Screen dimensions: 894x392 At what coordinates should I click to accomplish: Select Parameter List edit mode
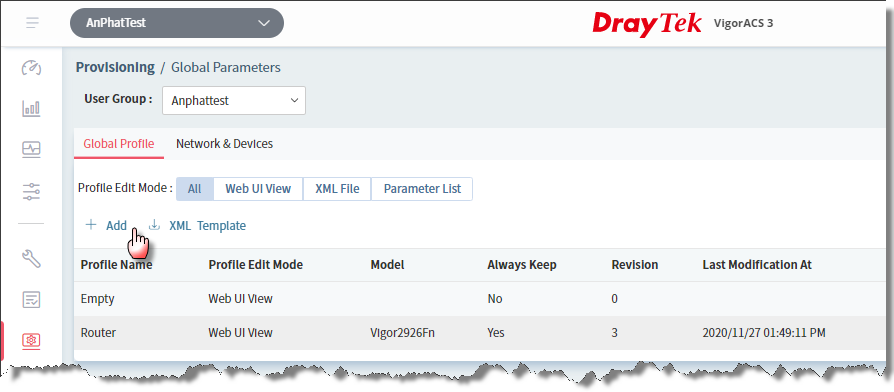422,189
